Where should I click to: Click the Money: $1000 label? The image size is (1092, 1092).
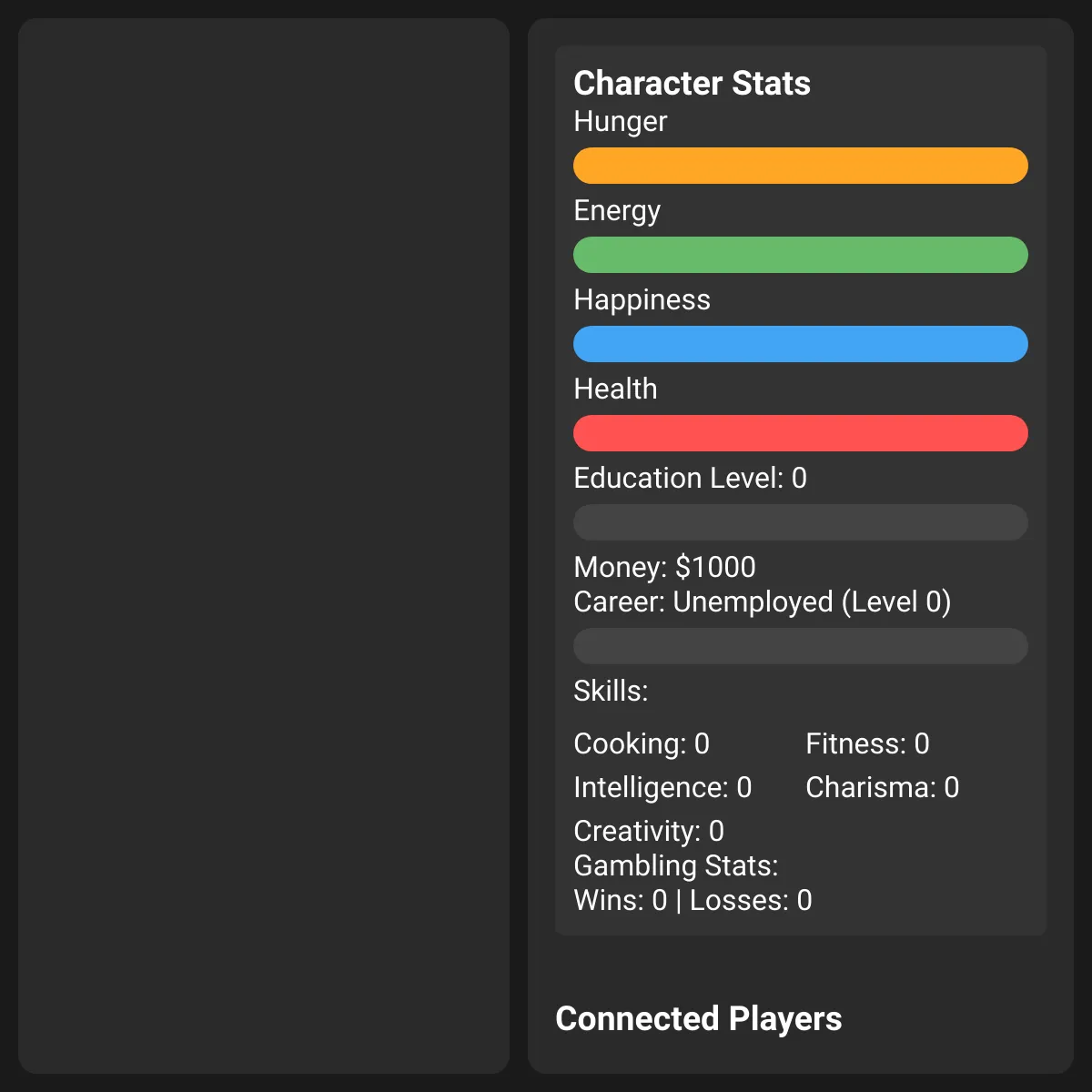point(664,567)
